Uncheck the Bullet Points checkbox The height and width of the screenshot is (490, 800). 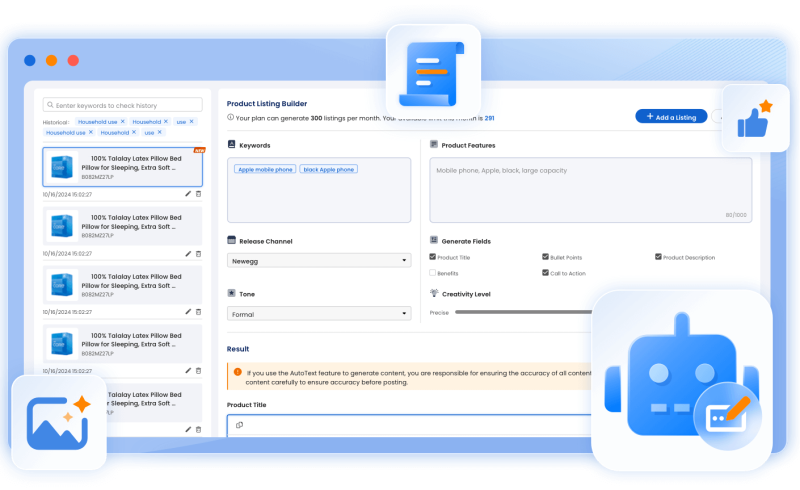tap(545, 257)
